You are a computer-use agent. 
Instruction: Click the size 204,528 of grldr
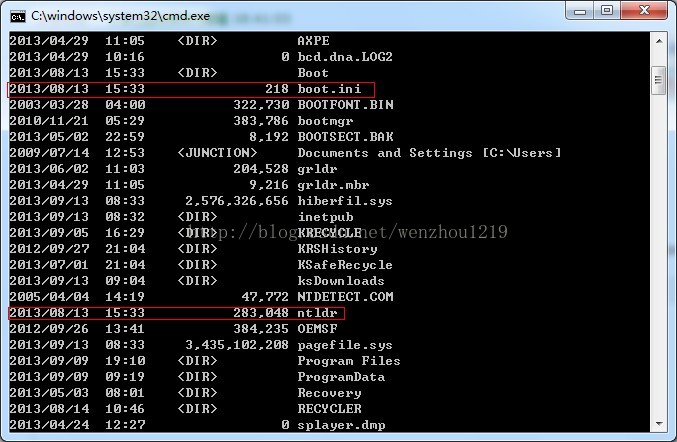[x=261, y=169]
